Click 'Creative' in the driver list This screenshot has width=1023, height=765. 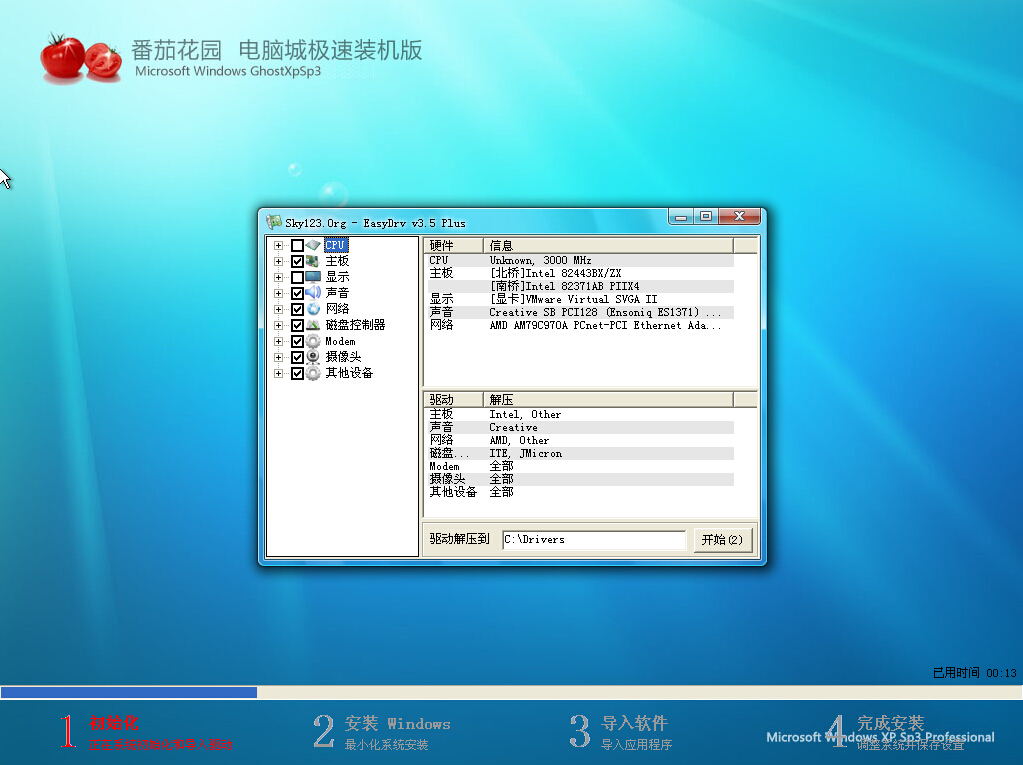[x=513, y=427]
